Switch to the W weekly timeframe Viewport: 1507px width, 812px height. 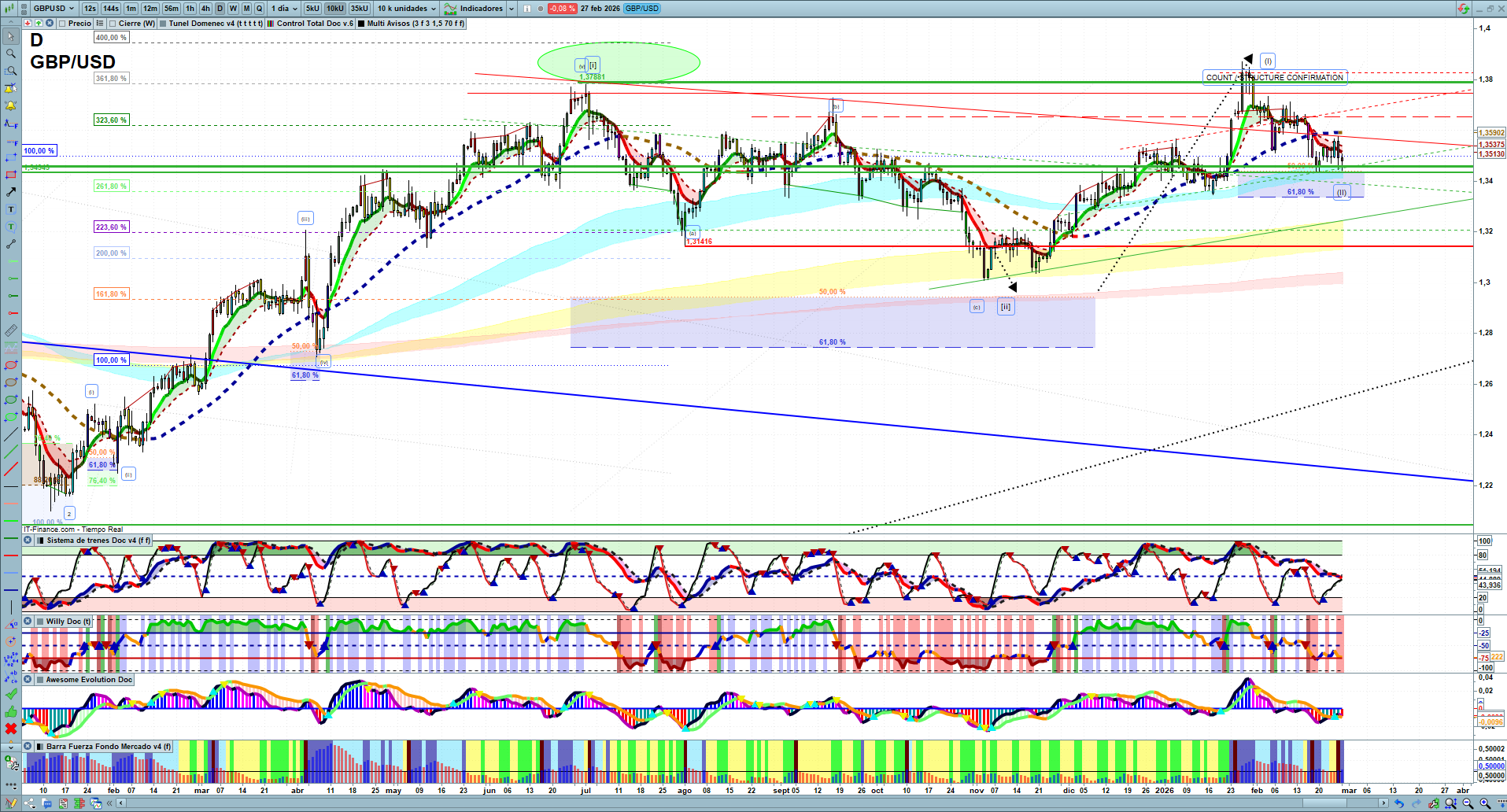233,8
